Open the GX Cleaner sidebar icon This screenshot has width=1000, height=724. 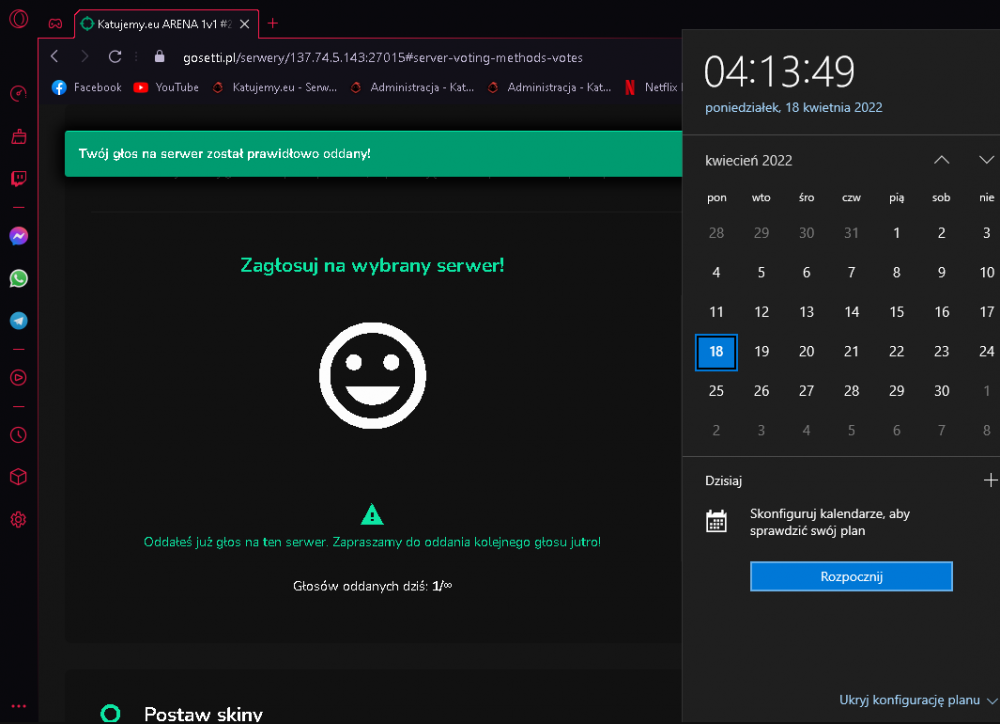click(18, 136)
